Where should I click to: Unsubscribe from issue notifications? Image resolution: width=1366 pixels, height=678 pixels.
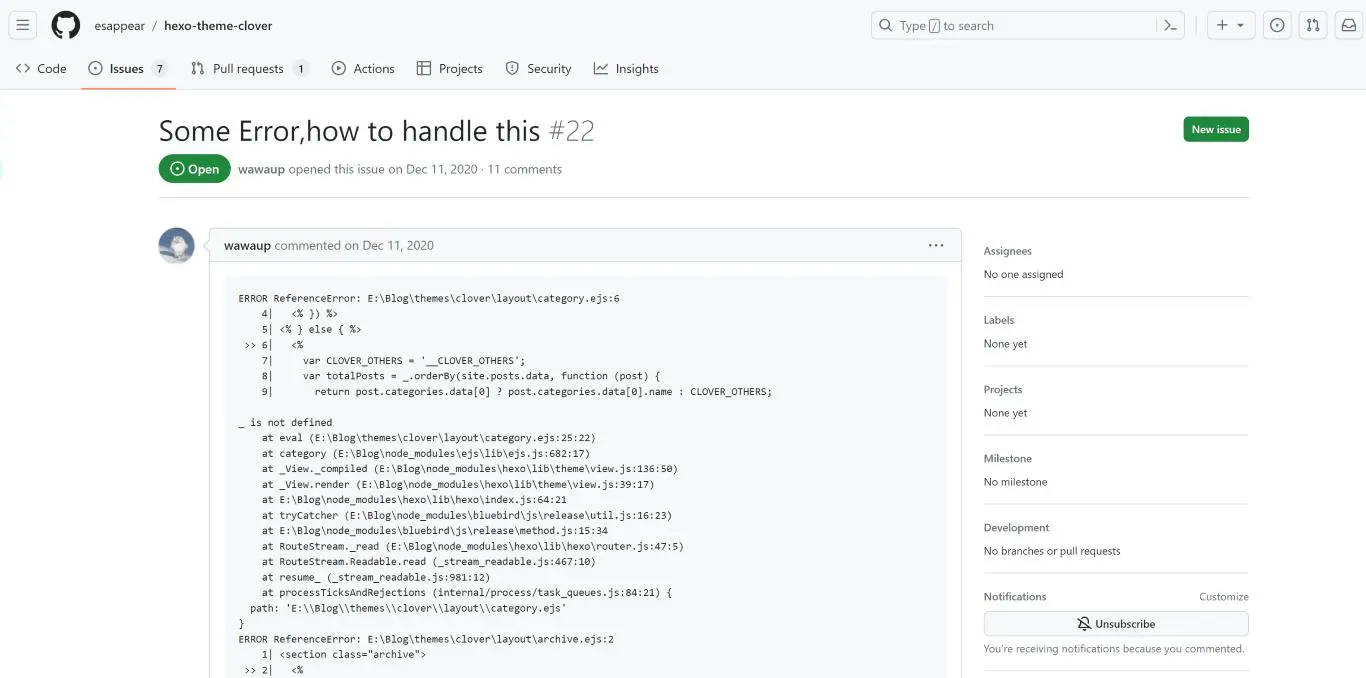click(x=1115, y=624)
